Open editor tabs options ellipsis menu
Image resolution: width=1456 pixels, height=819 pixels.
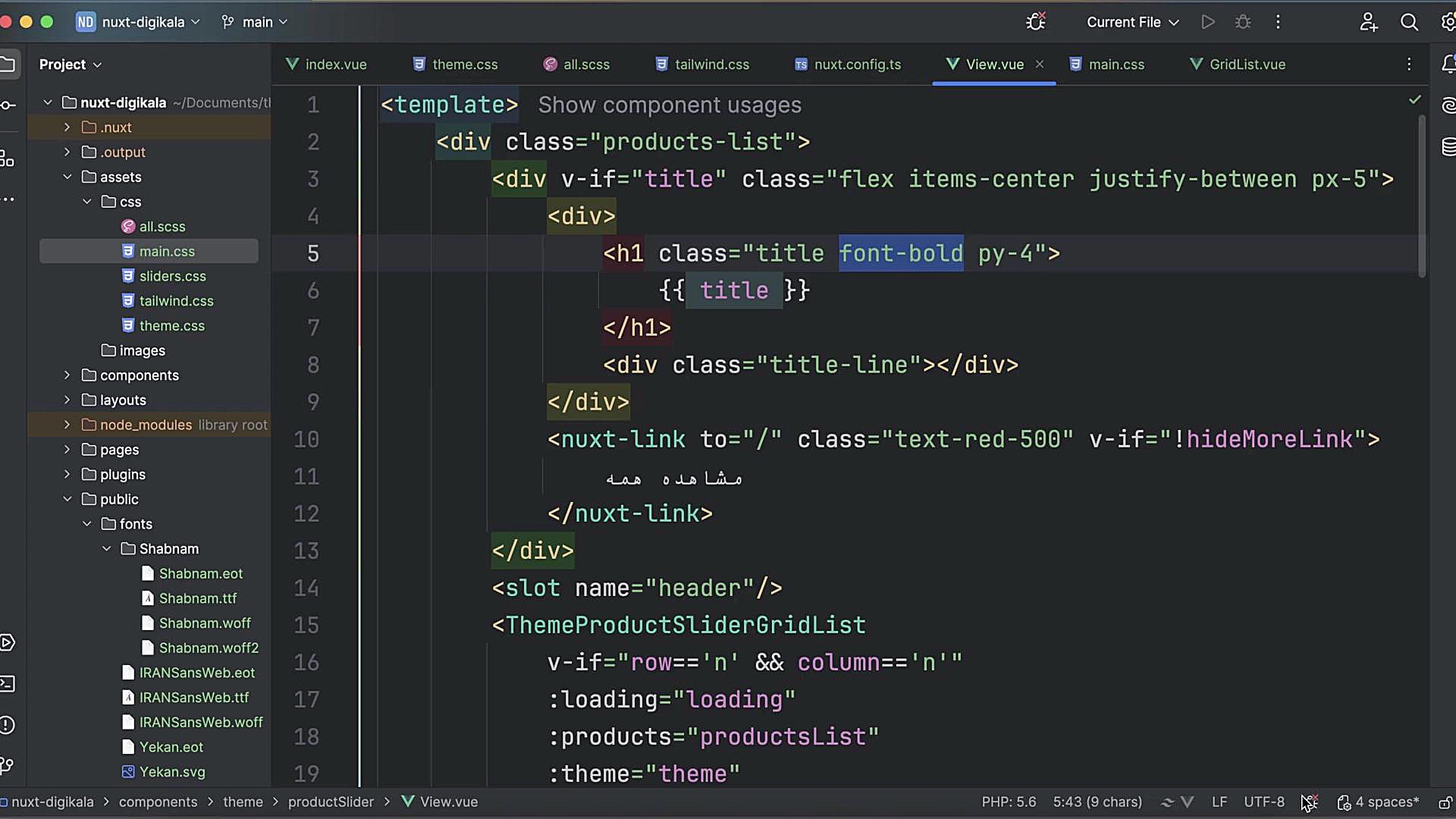coord(1409,64)
